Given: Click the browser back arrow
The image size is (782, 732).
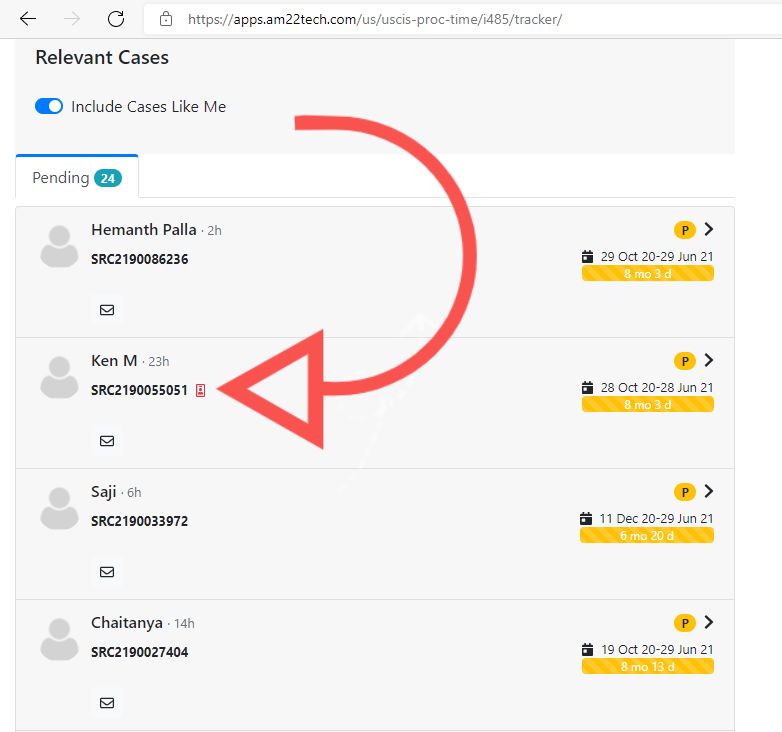Looking at the screenshot, I should coord(28,19).
